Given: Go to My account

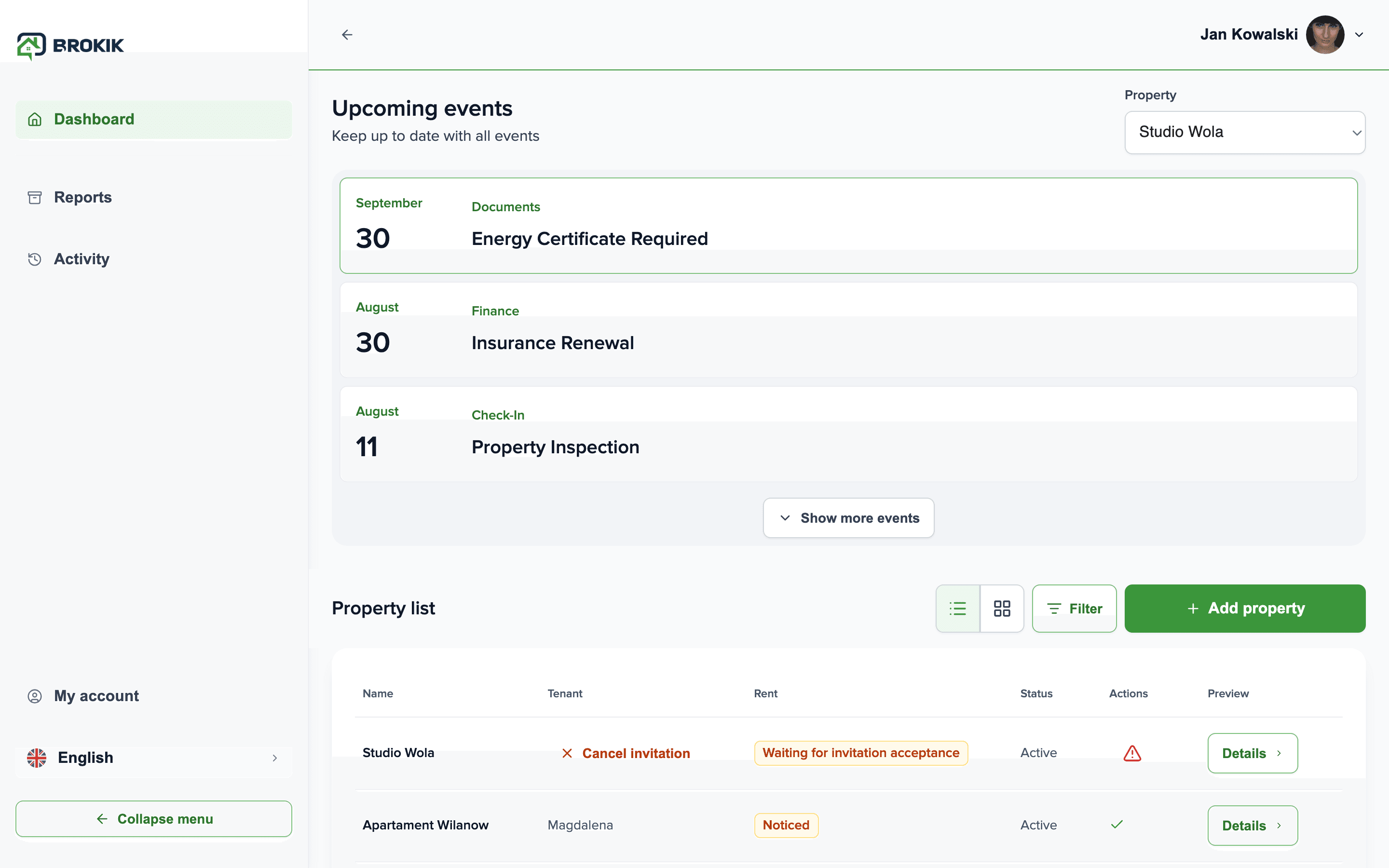Looking at the screenshot, I should coord(154,696).
